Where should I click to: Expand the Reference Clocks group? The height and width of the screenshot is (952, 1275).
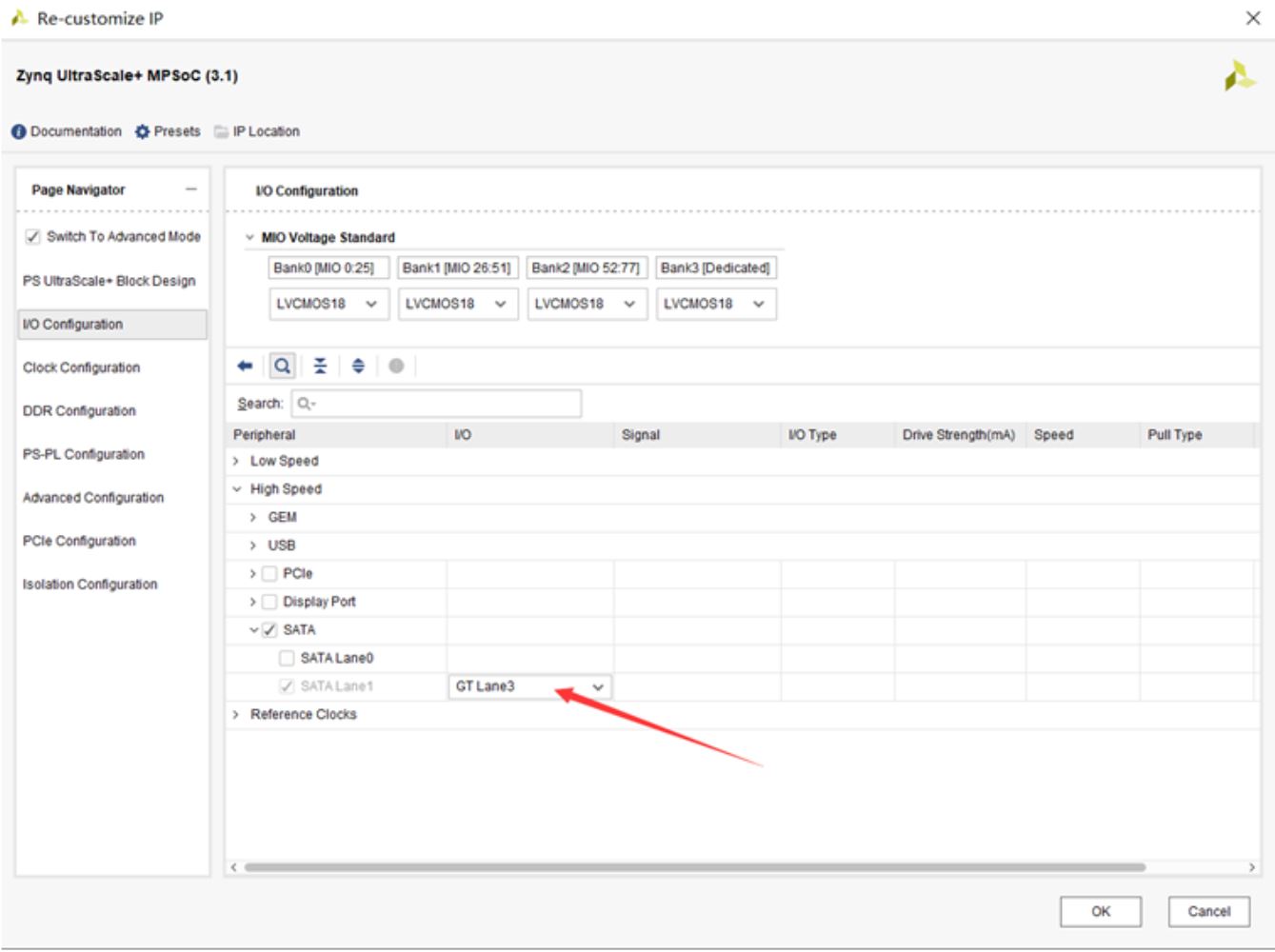click(x=236, y=714)
